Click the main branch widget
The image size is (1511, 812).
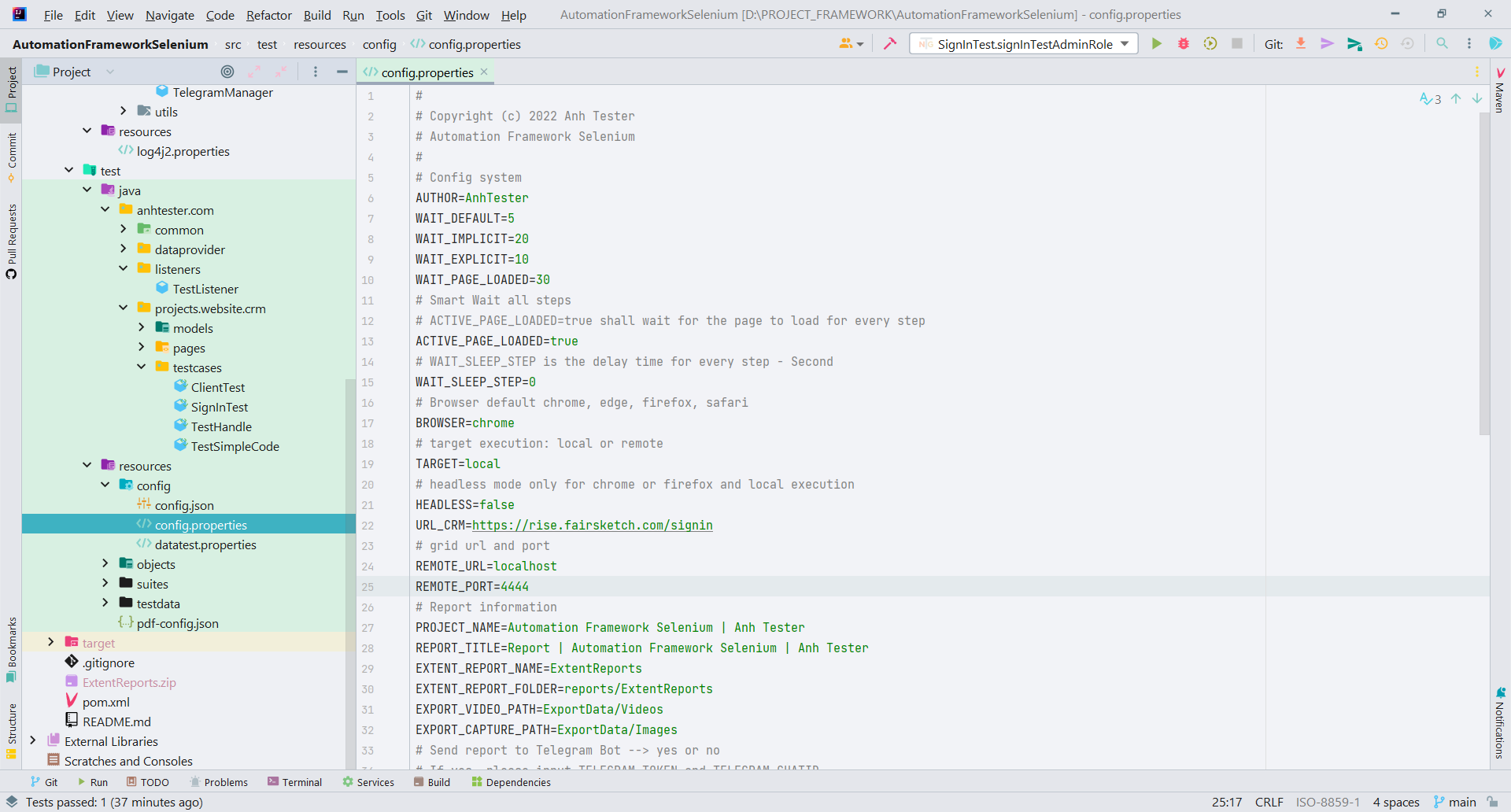(1454, 802)
